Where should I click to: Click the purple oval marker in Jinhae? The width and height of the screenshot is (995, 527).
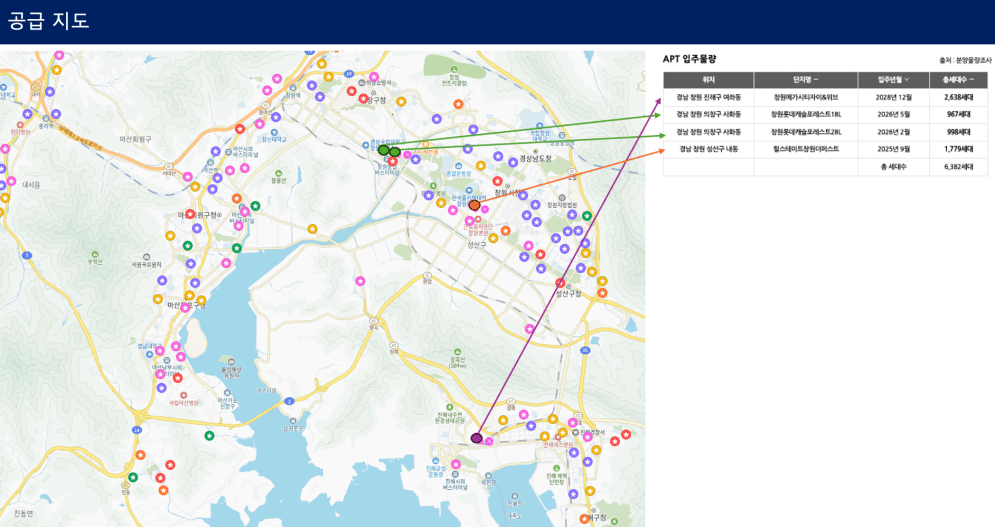(x=477, y=438)
